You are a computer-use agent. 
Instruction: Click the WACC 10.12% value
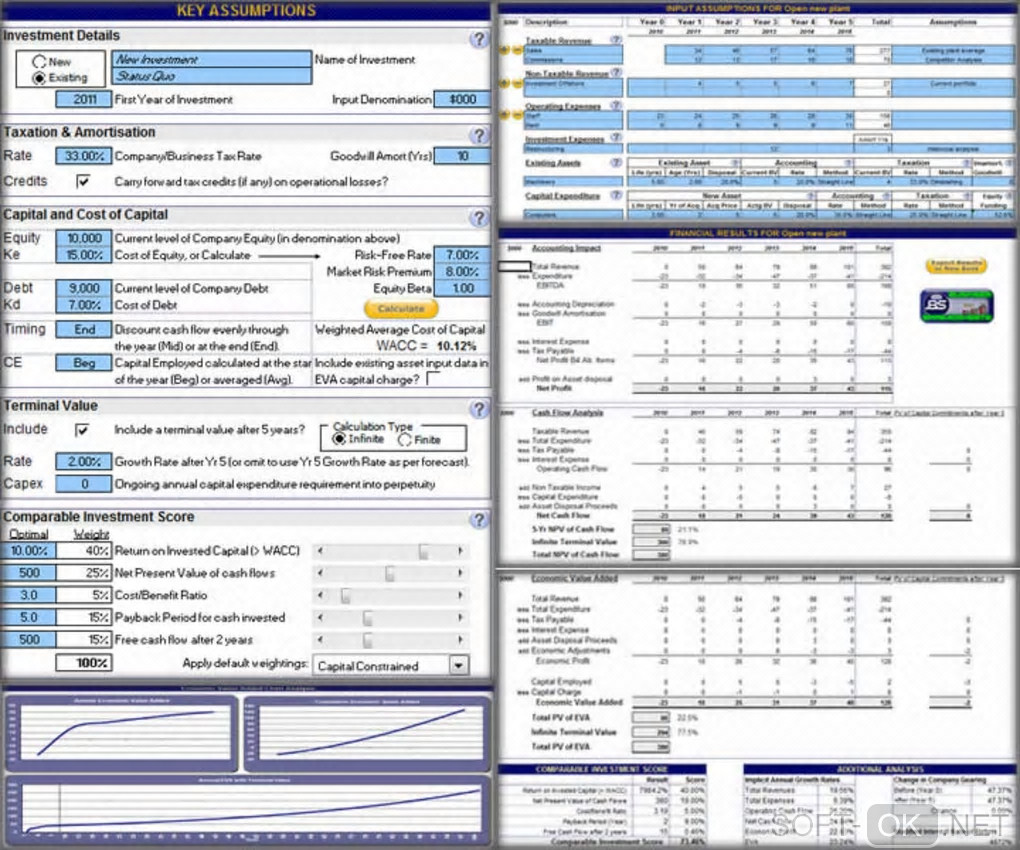456,346
